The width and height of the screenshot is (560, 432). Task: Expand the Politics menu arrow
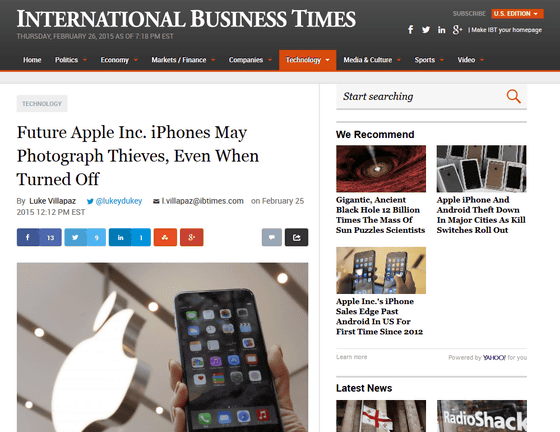85,60
